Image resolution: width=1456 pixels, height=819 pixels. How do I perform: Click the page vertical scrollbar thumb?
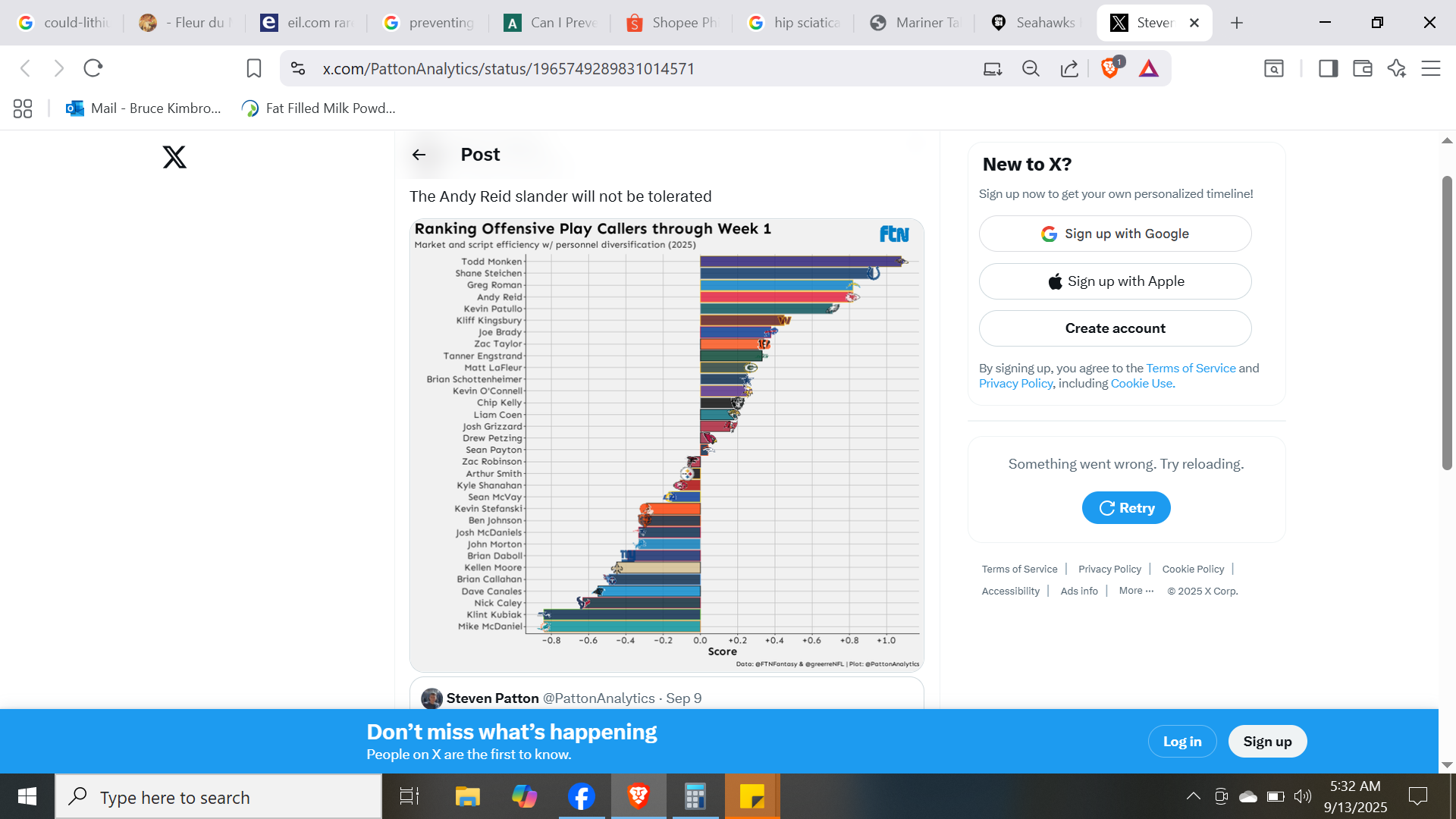[x=1447, y=322]
